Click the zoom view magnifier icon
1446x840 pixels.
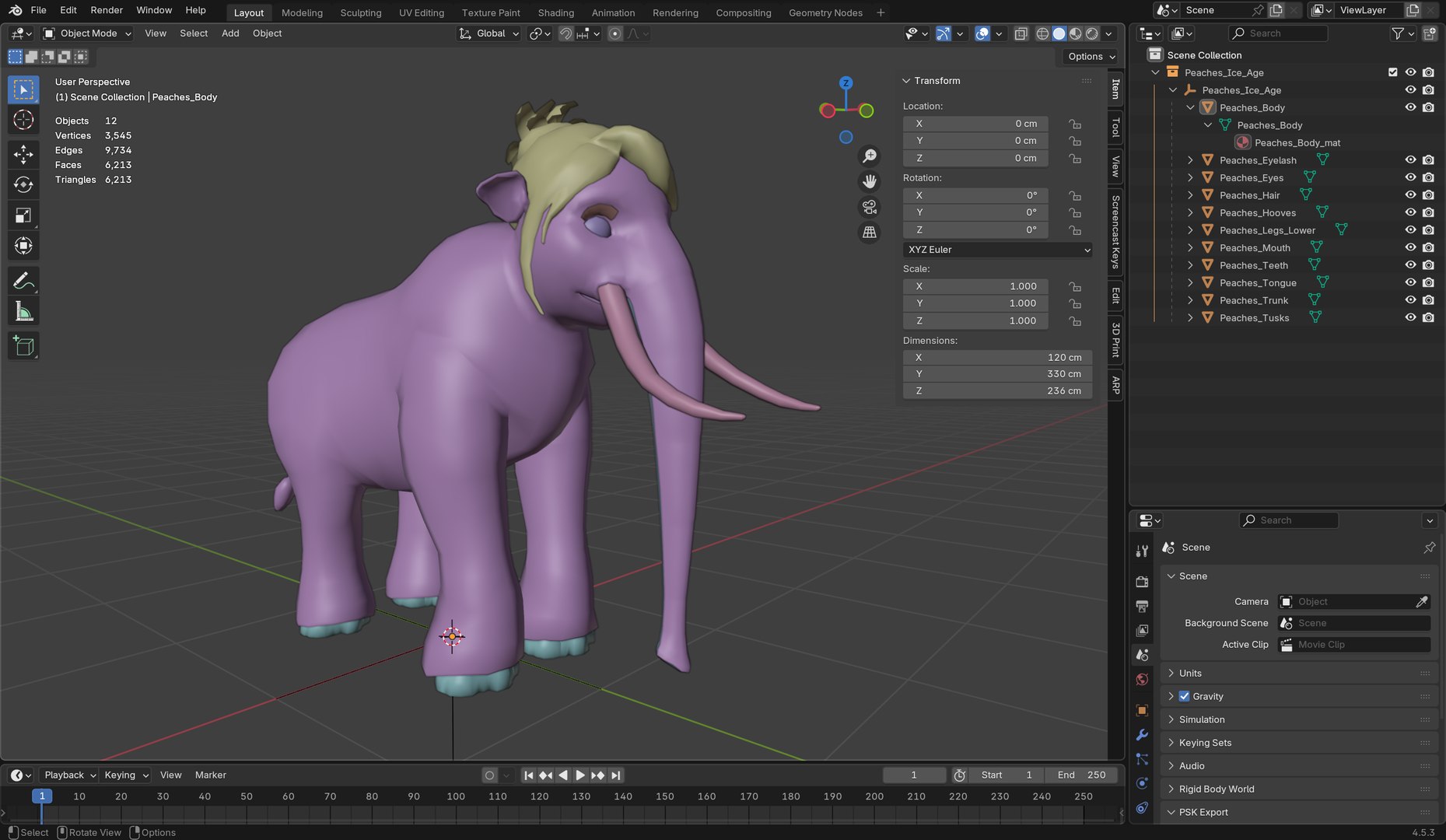(x=870, y=156)
